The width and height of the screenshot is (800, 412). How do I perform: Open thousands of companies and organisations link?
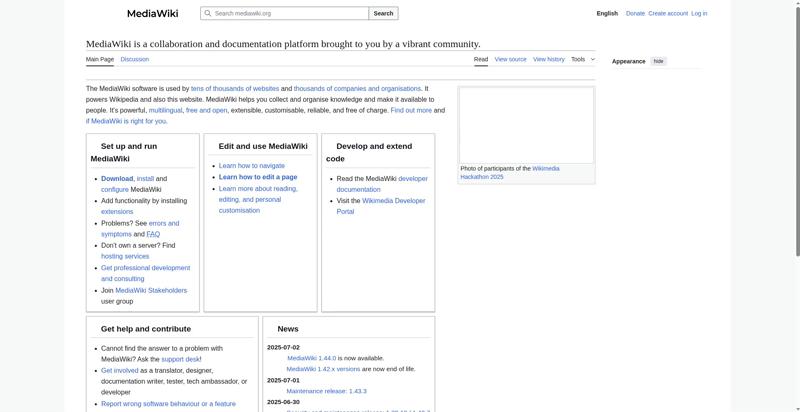click(357, 89)
